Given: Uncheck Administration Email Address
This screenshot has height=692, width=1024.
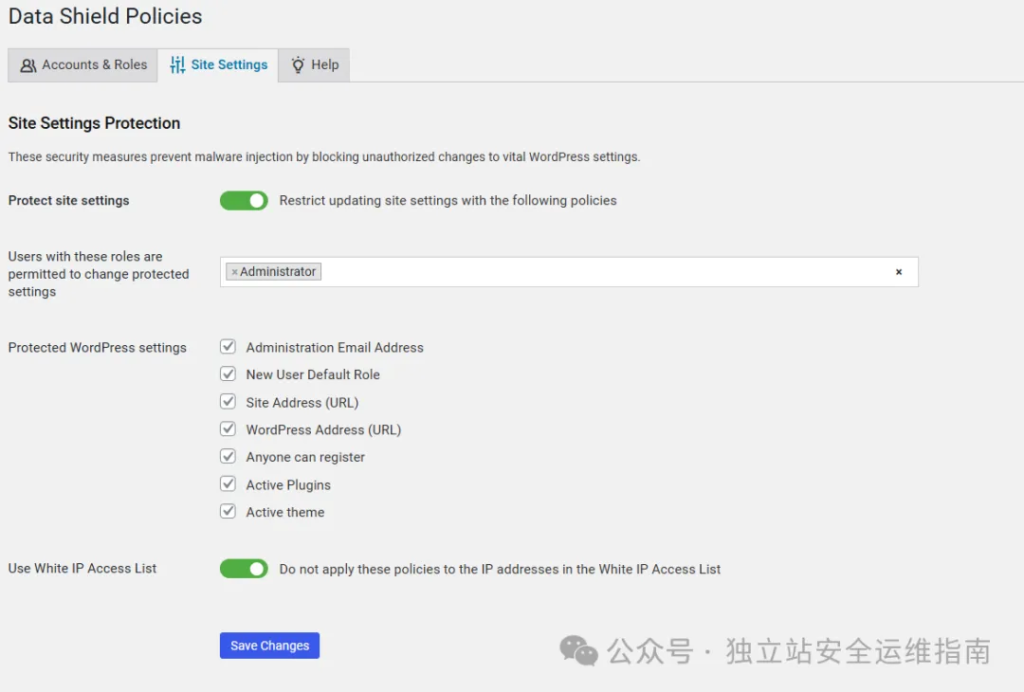Looking at the screenshot, I should tap(228, 347).
